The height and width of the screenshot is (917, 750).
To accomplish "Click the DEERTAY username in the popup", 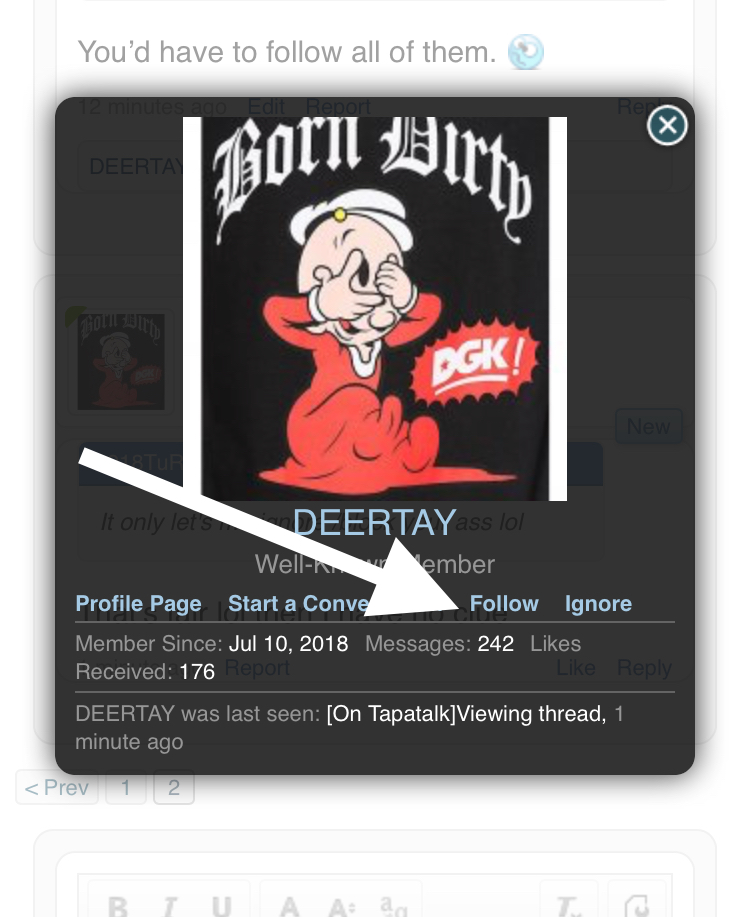I will [x=374, y=522].
